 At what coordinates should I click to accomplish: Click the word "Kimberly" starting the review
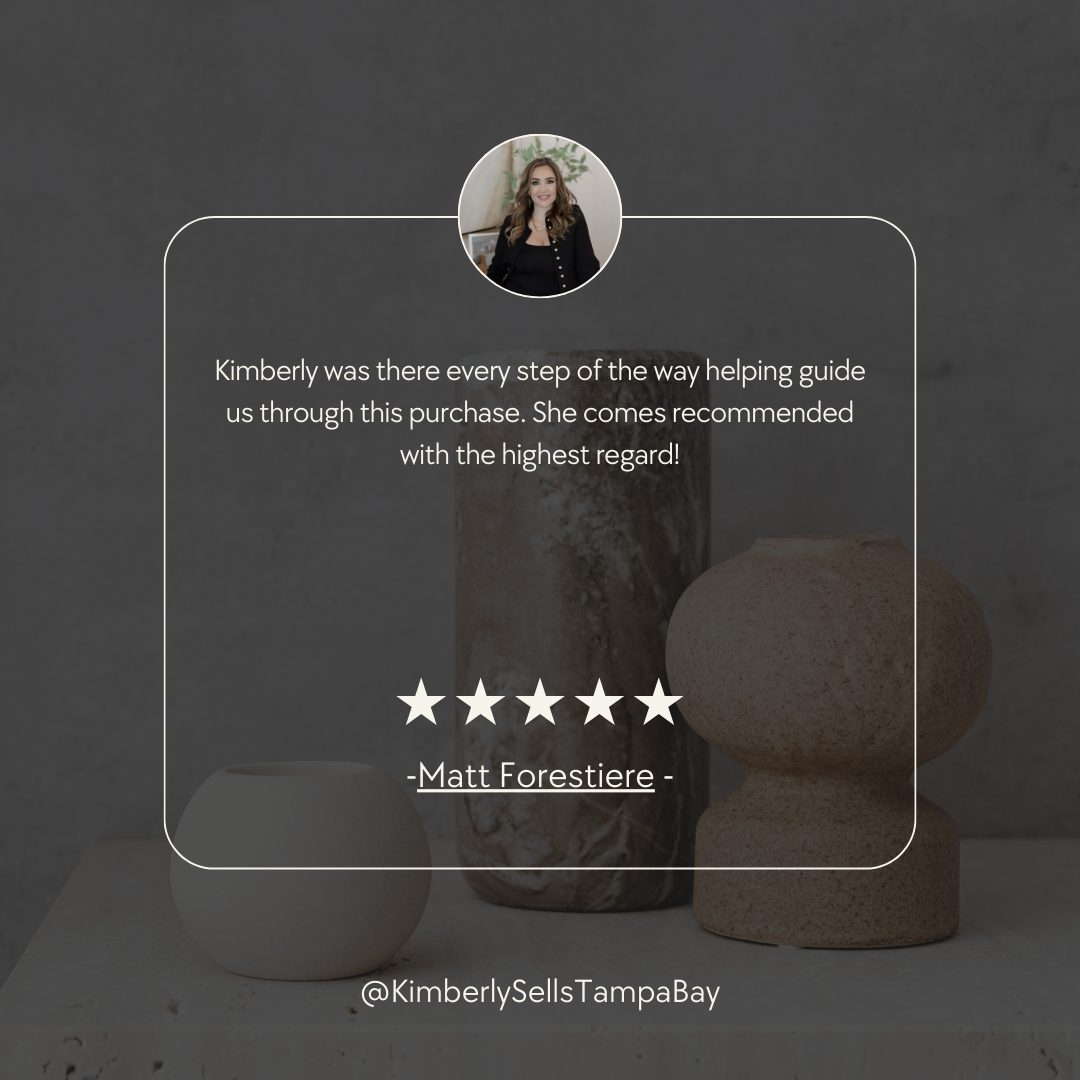pyautogui.click(x=266, y=371)
